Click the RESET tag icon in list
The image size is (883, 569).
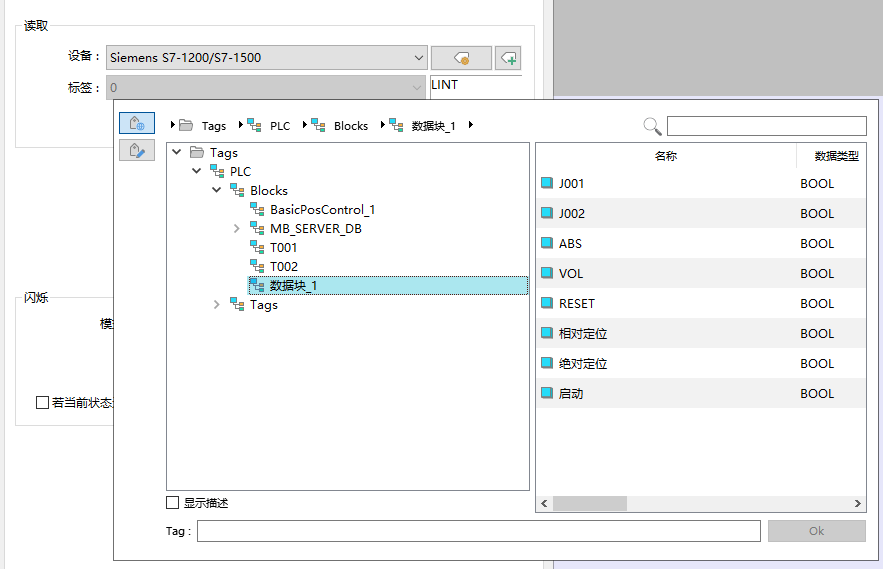tap(547, 303)
